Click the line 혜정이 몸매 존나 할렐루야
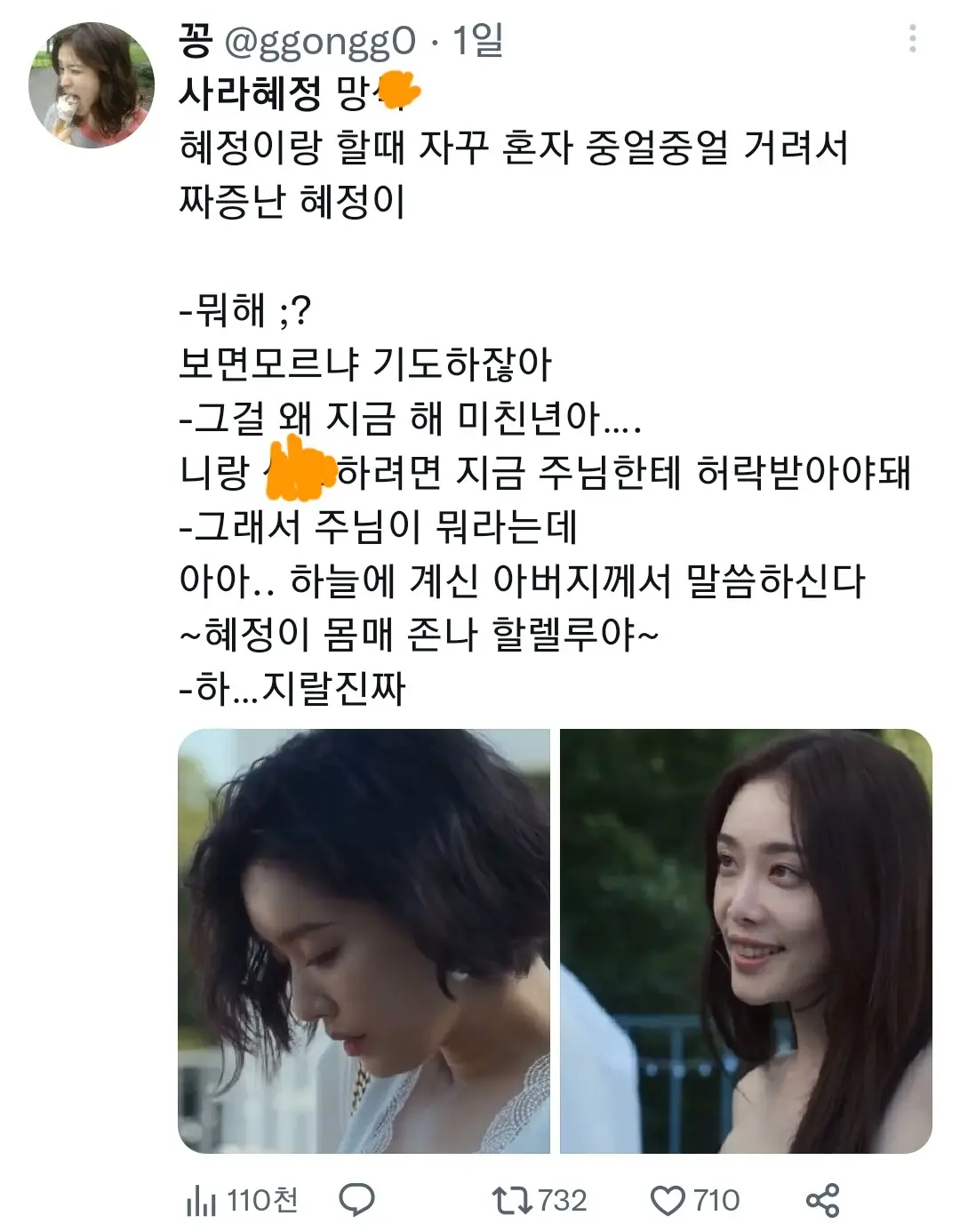The height and width of the screenshot is (1232, 960). [419, 635]
